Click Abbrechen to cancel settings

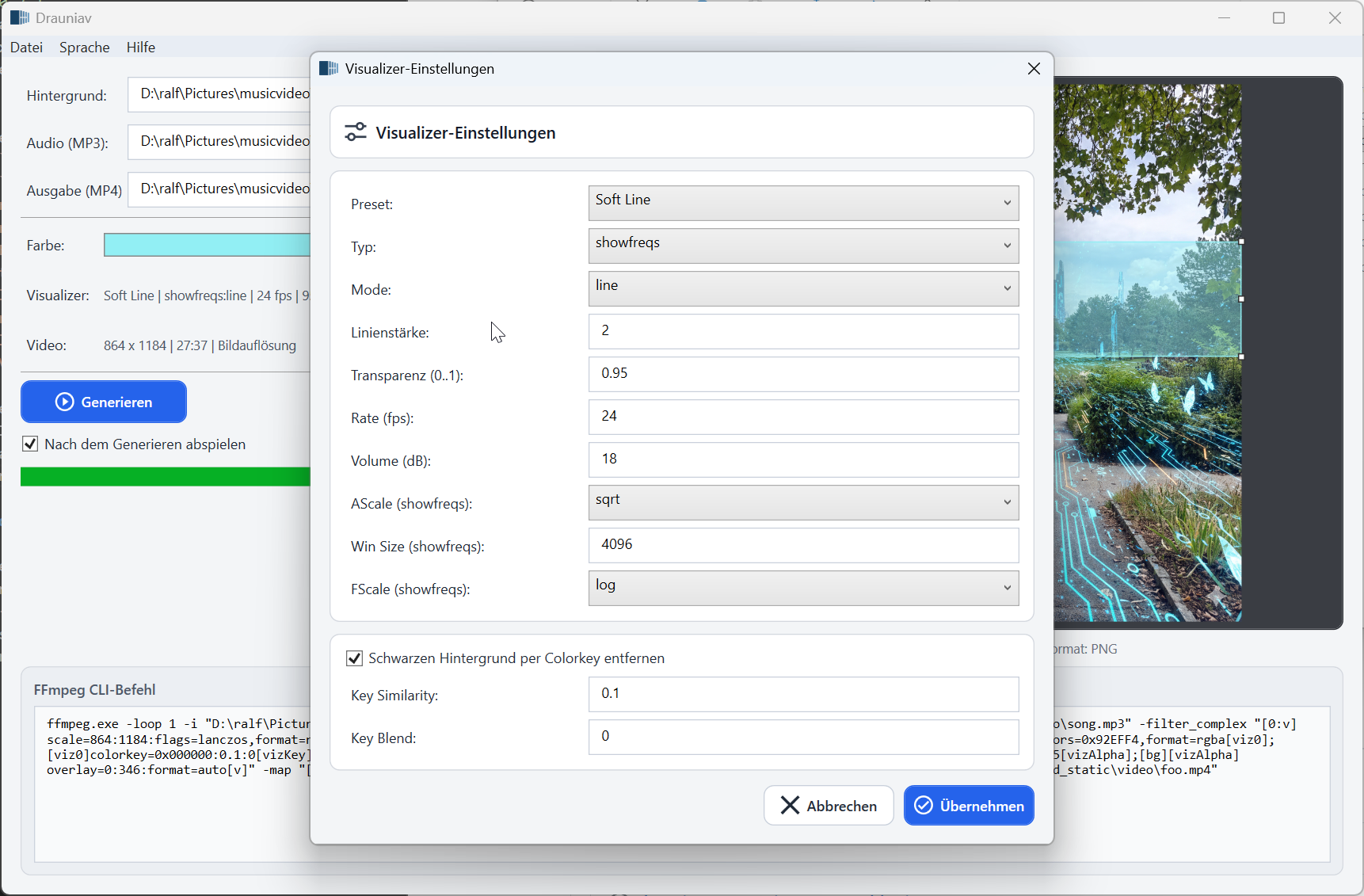tap(829, 806)
